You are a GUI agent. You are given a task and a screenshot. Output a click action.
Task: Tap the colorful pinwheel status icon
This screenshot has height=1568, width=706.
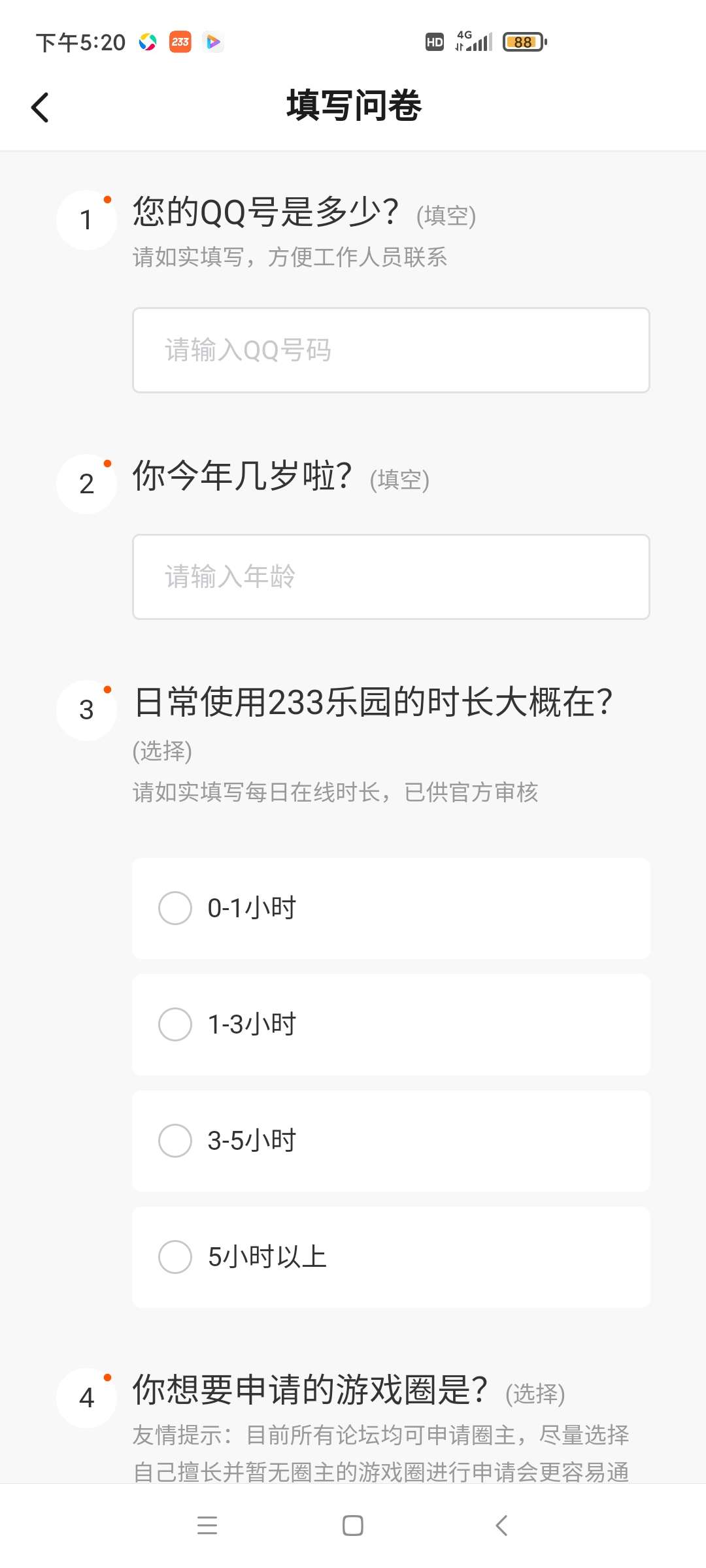(148, 42)
